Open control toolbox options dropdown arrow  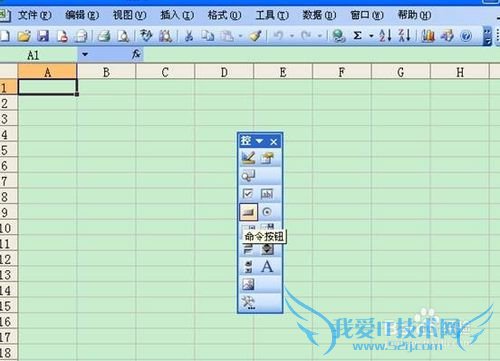[x=259, y=141]
